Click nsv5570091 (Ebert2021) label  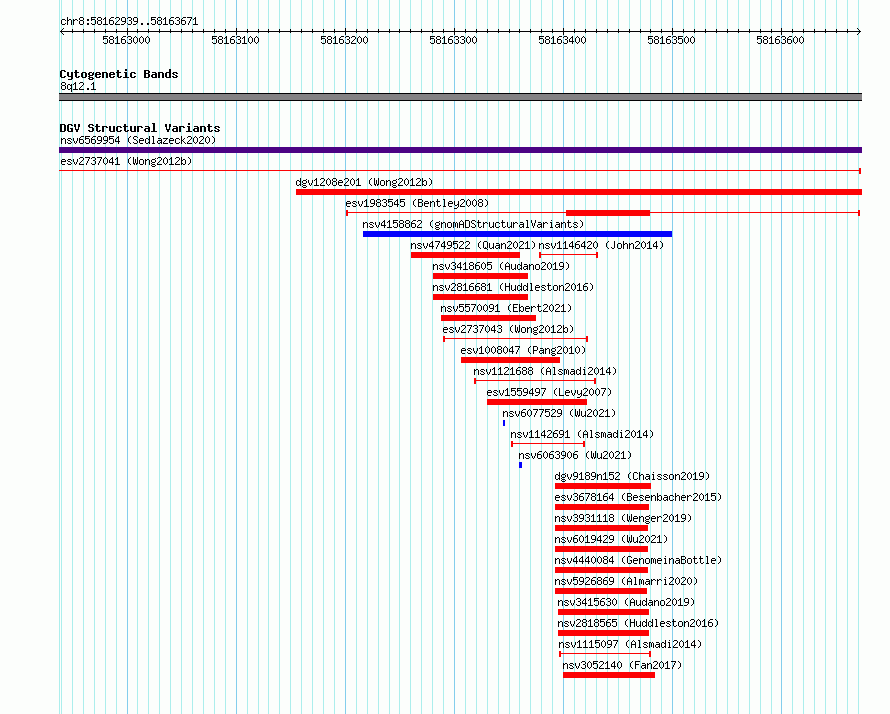click(506, 308)
